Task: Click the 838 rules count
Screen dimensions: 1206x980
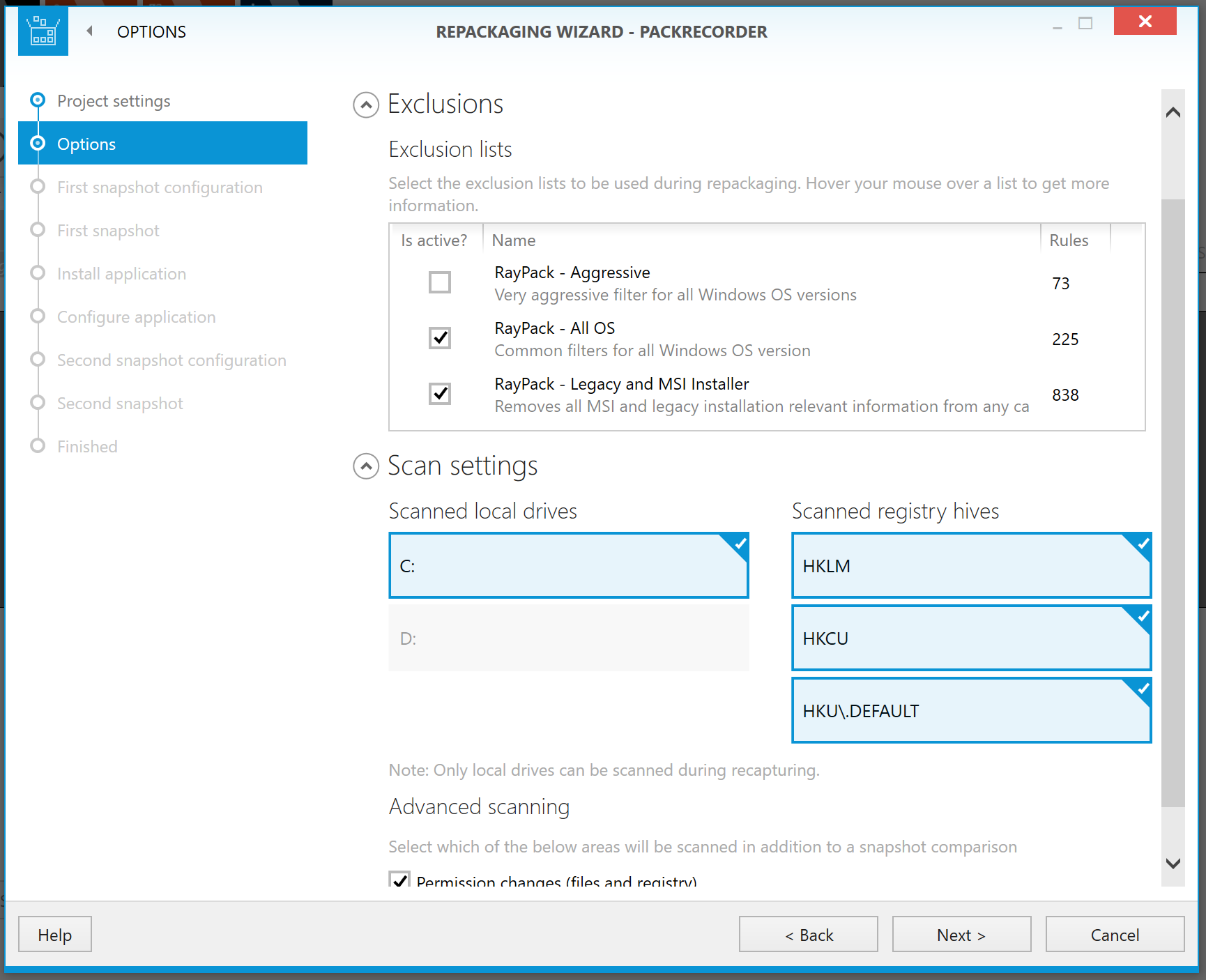Action: pyautogui.click(x=1065, y=395)
